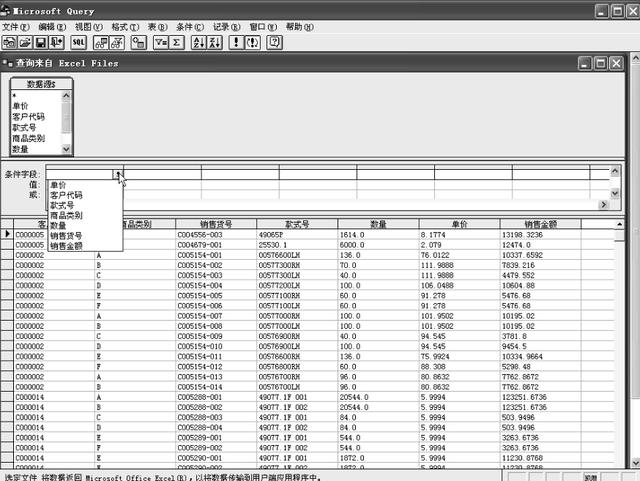Open the 编辑(E) menu
Image resolution: width=640 pixels, height=481 pixels.
pyautogui.click(x=52, y=27)
